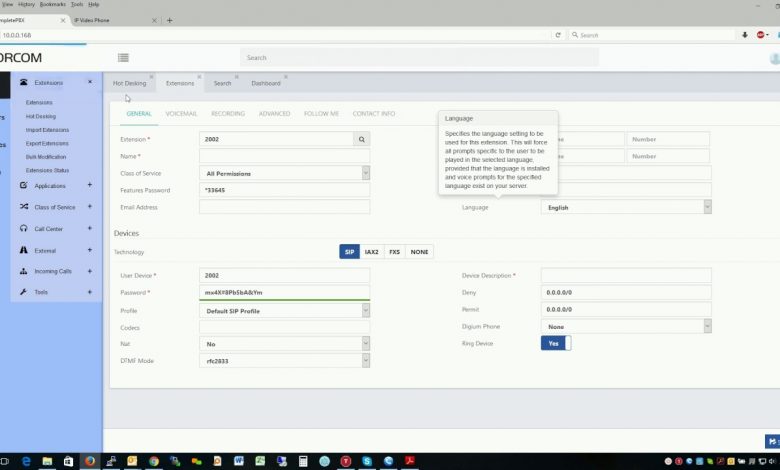
Task: Open the Firefox icon in Windows taskbar
Action: 89,461
